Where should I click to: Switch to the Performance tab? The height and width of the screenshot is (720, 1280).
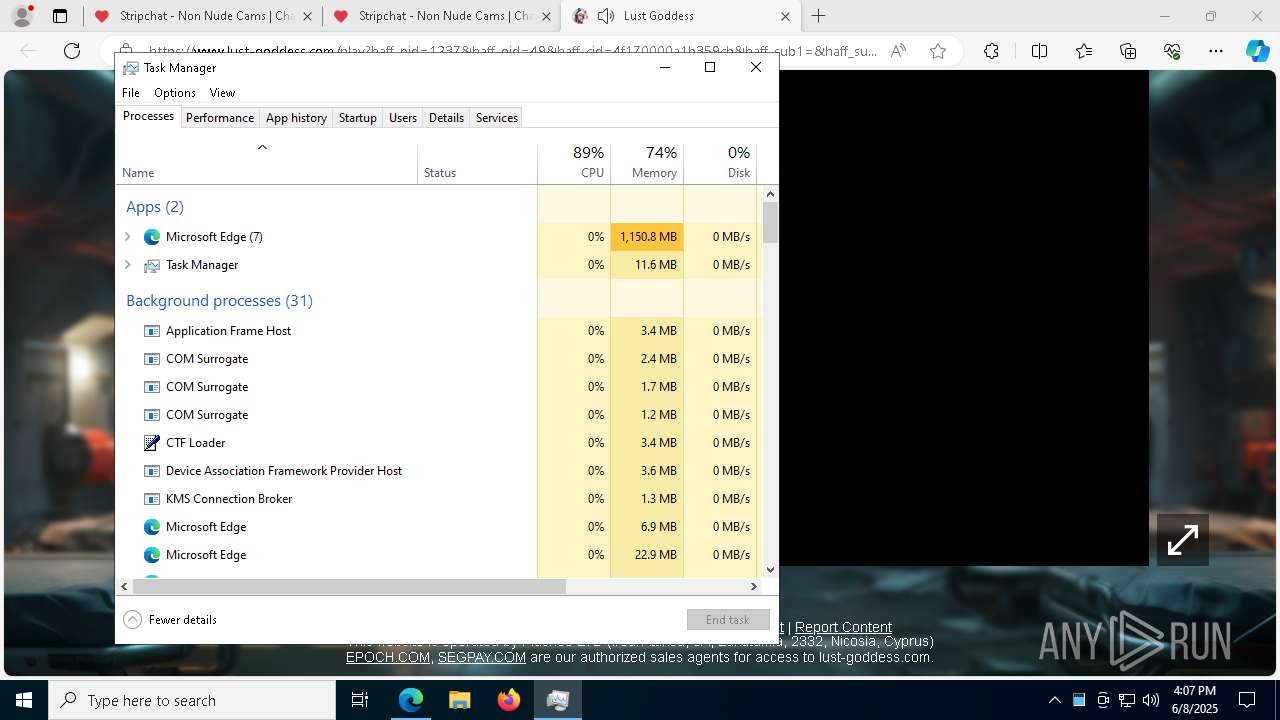pos(220,117)
